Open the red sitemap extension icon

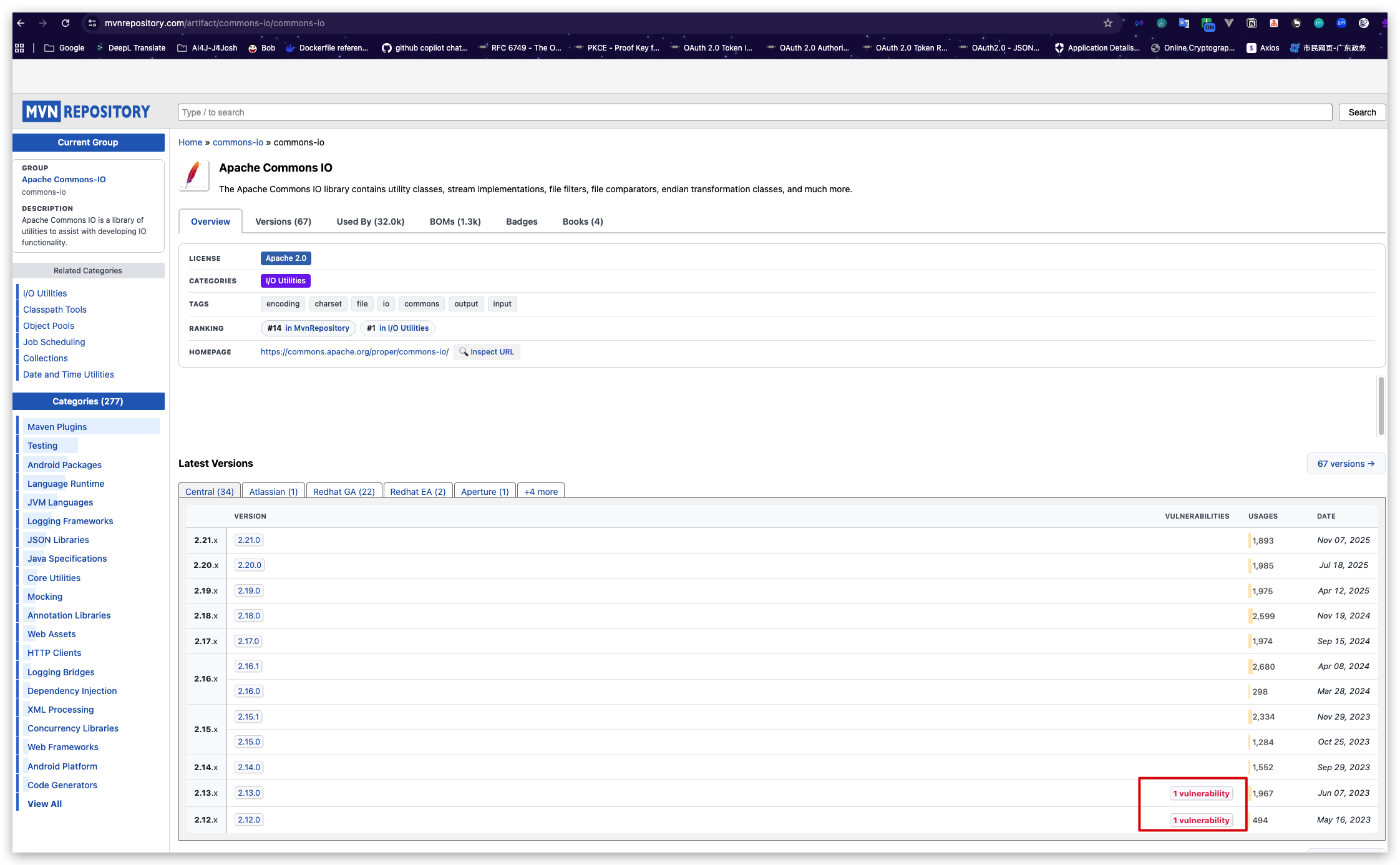click(x=1274, y=23)
